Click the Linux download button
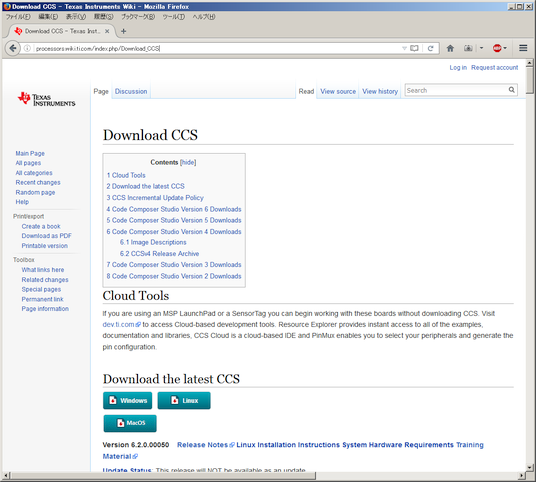 click(x=184, y=400)
